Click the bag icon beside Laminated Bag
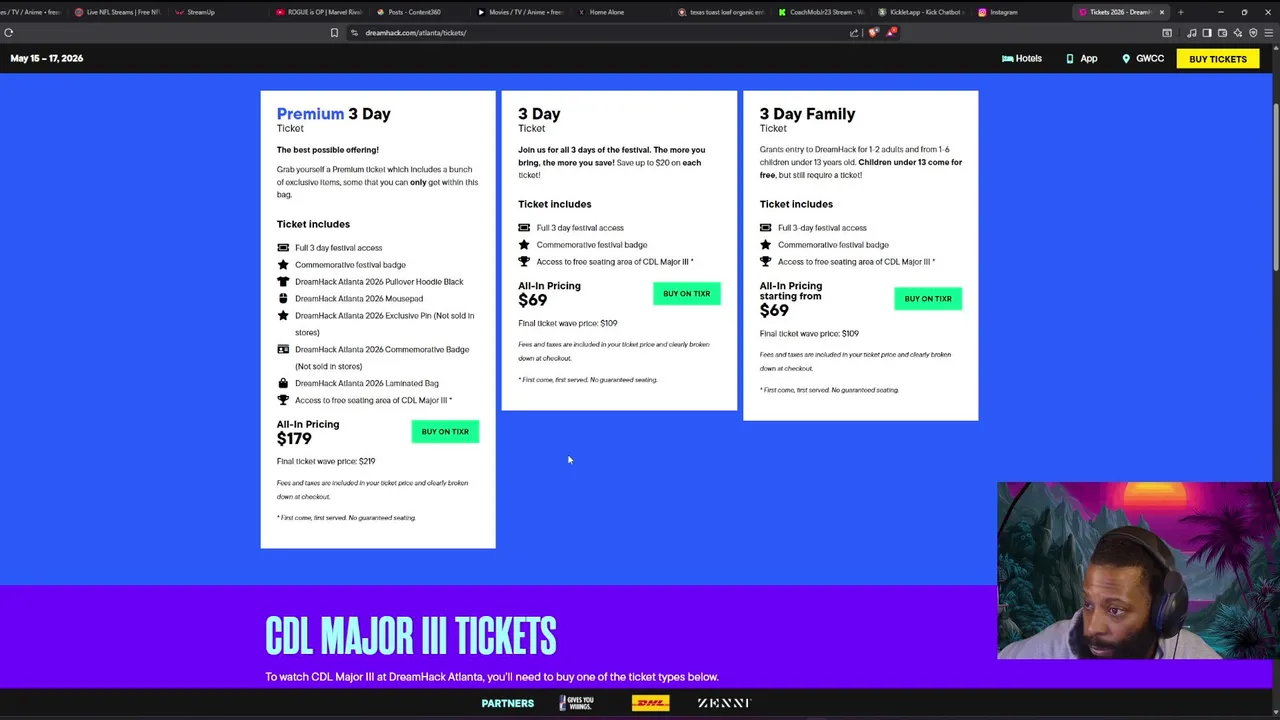Screen dimensions: 1280x720 [283, 383]
